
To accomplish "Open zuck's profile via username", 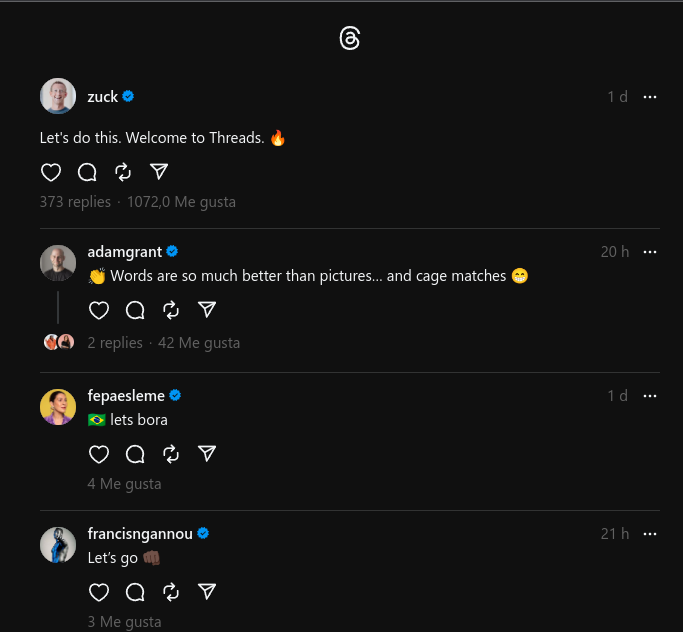I will [x=103, y=97].
